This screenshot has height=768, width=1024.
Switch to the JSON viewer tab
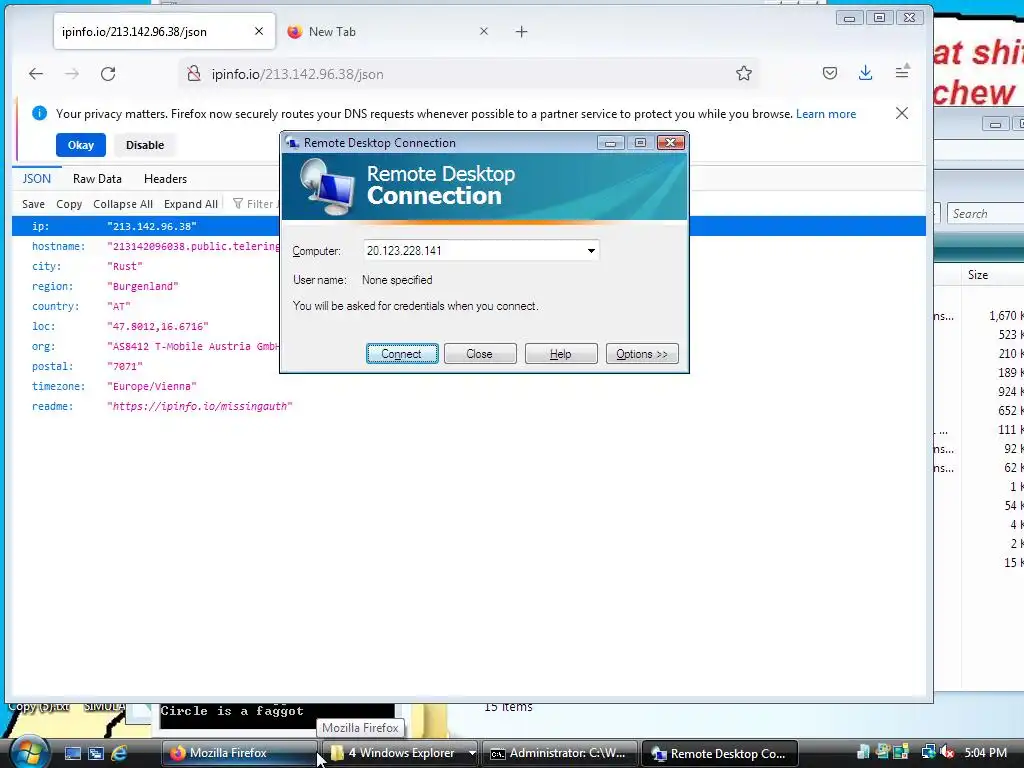pos(37,178)
